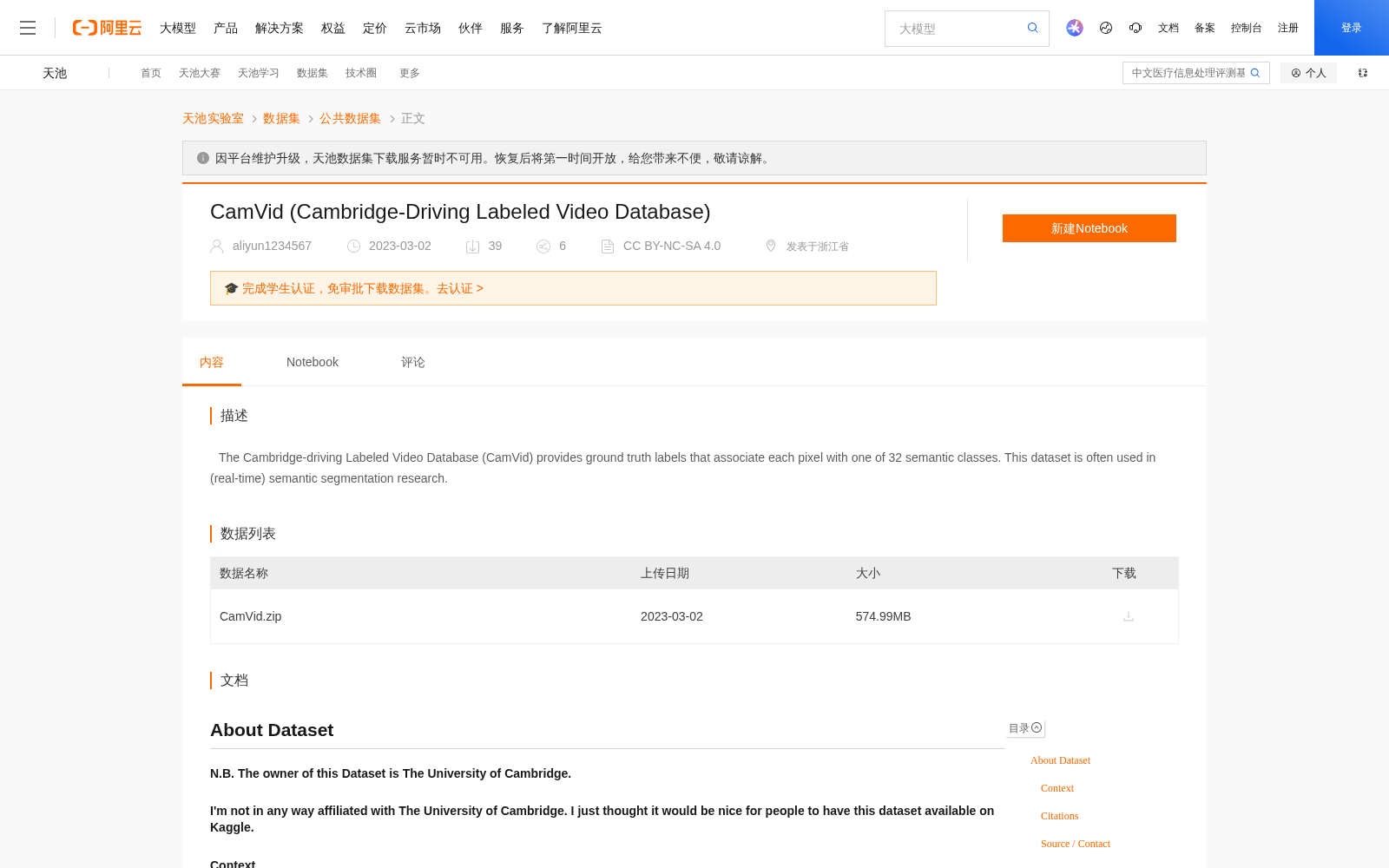
Task: Open the 备案 link
Action: [1205, 28]
